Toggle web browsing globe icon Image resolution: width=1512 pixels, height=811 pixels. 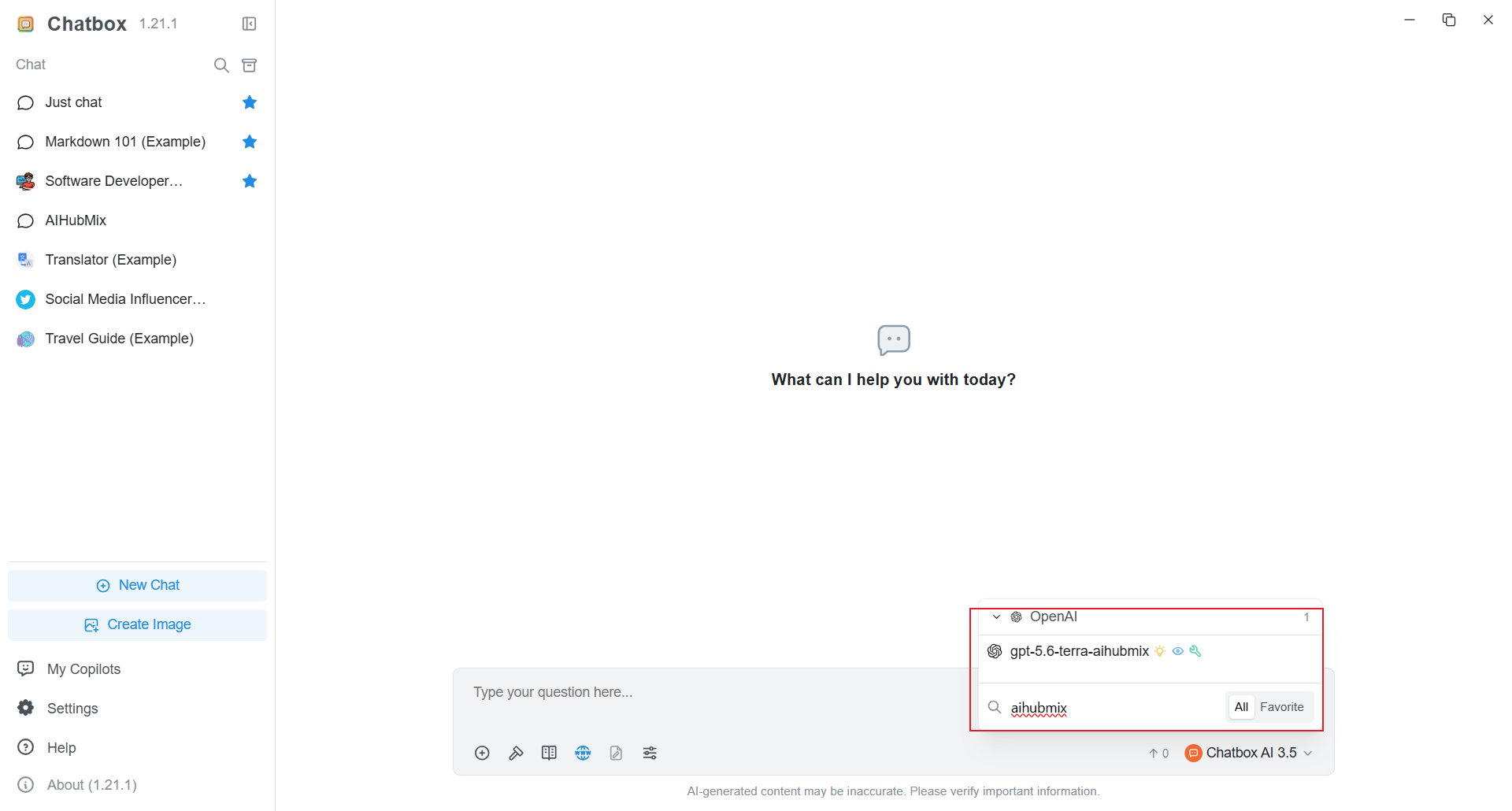point(583,754)
